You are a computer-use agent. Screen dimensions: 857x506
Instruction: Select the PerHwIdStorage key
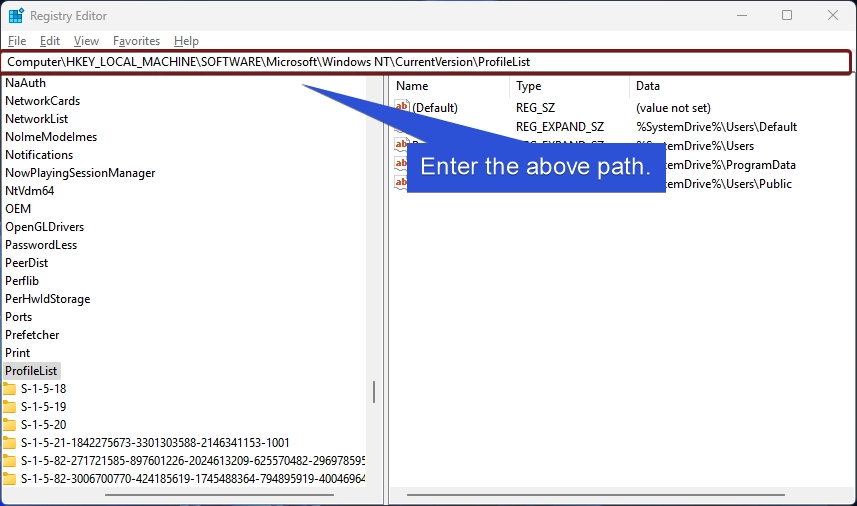[48, 299]
